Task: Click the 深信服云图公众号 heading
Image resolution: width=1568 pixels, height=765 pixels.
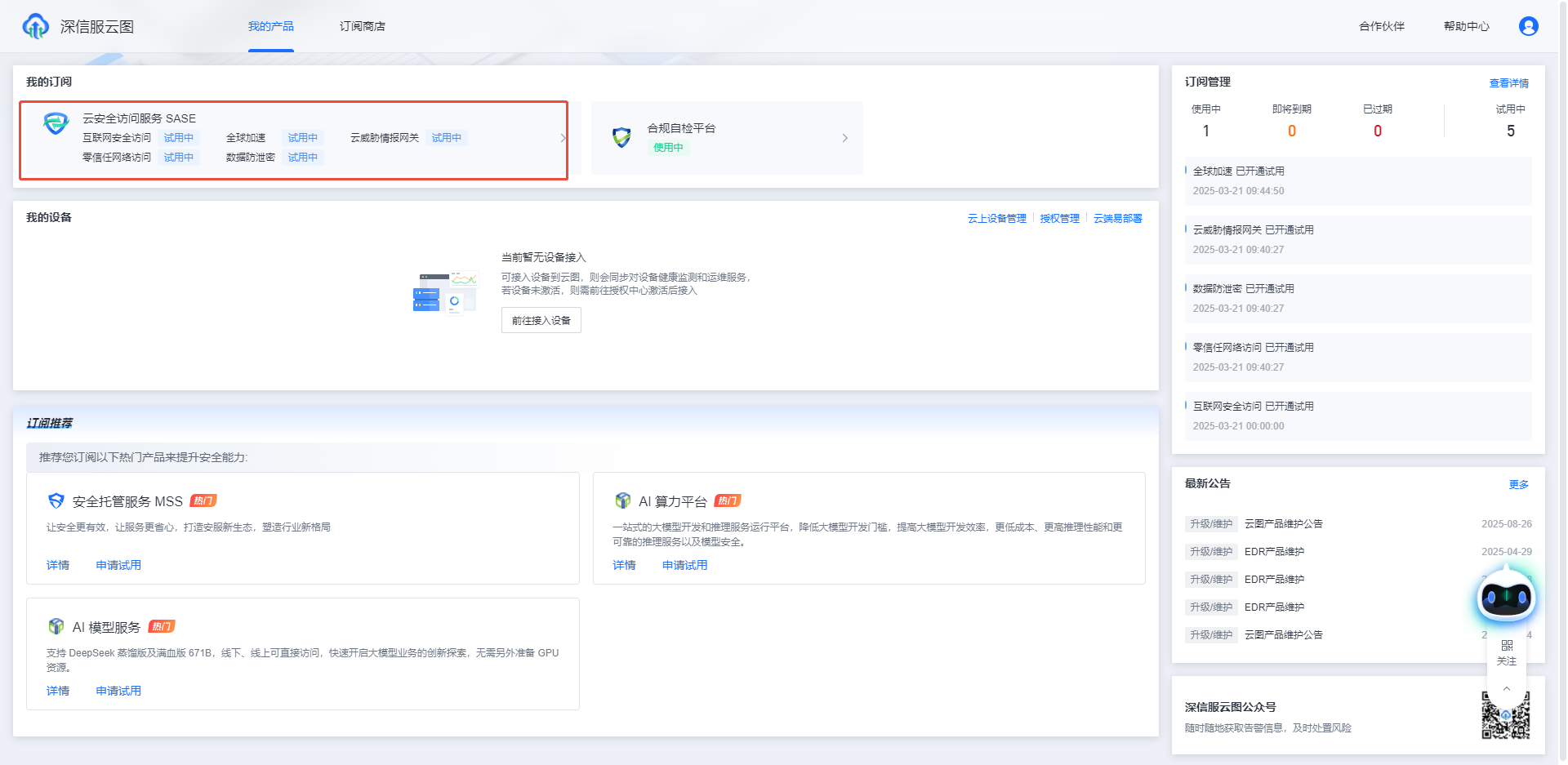Action: pos(1230,707)
